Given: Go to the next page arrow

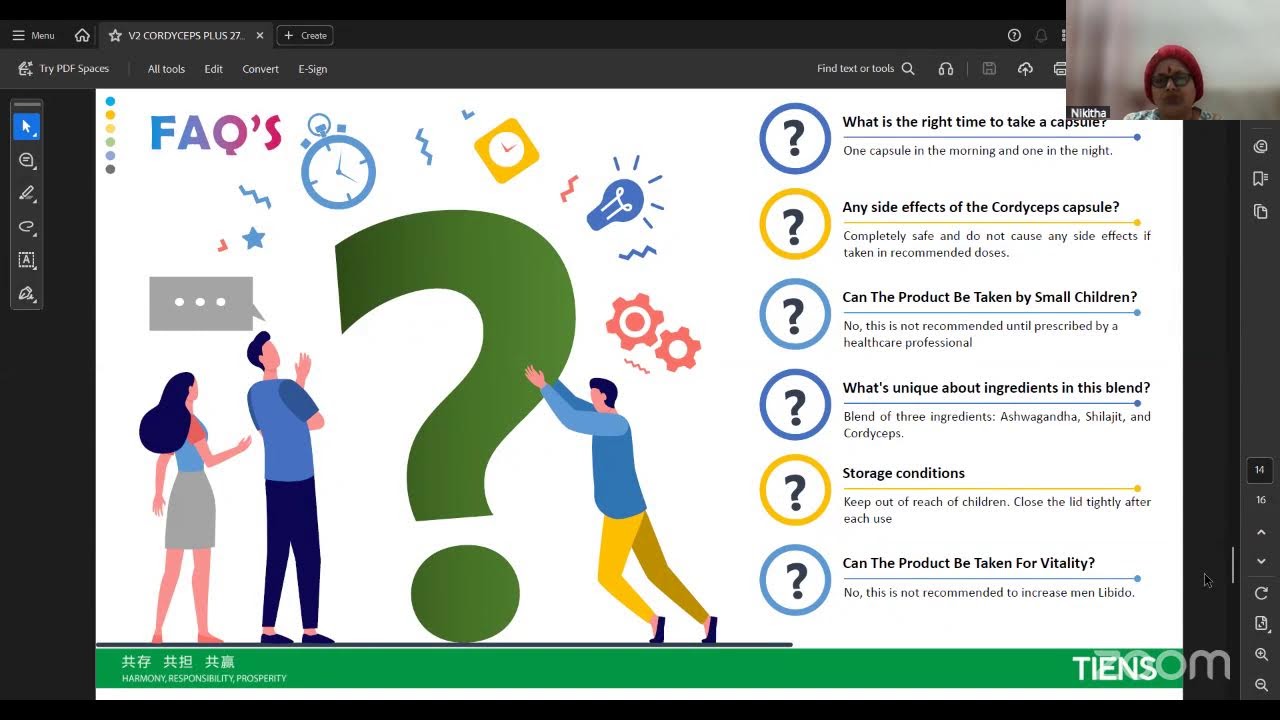Looking at the screenshot, I should tap(1261, 562).
